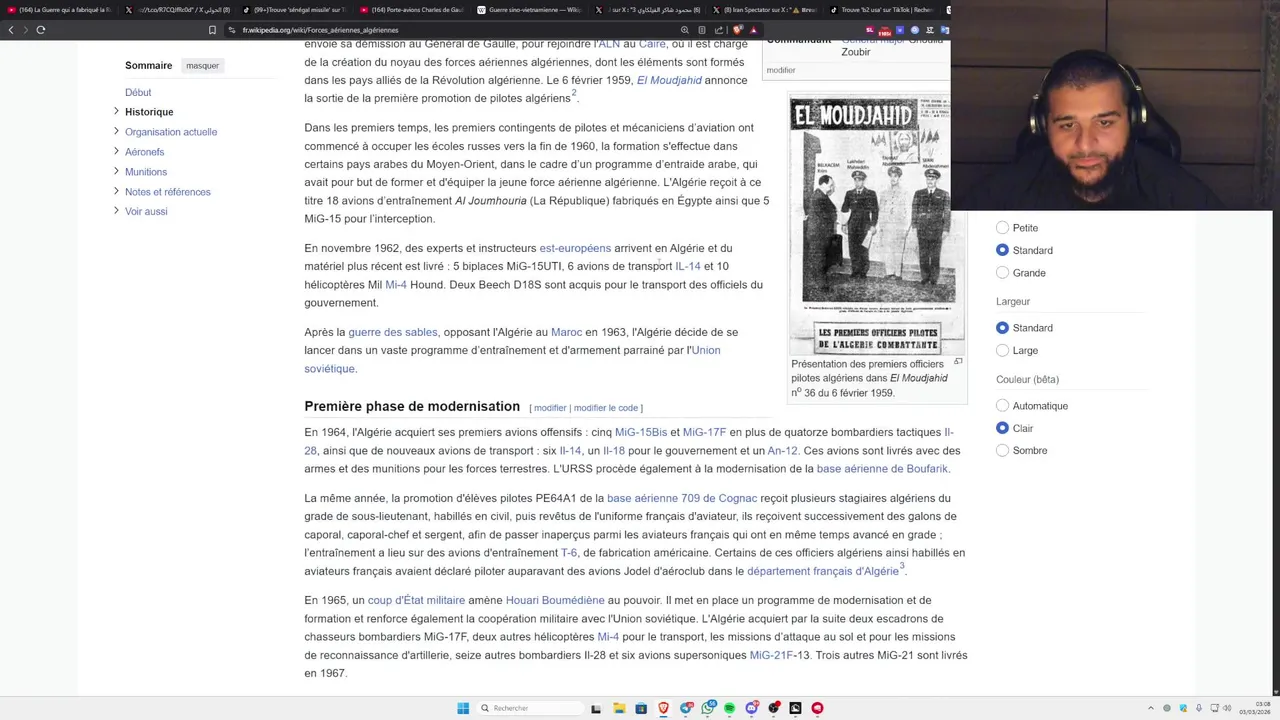Open est-européens link
1280x720 pixels.
pyautogui.click(x=575, y=248)
